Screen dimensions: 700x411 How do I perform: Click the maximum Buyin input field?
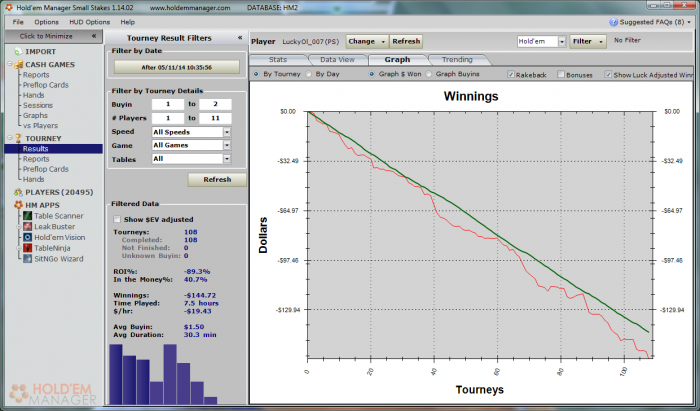[x=215, y=104]
